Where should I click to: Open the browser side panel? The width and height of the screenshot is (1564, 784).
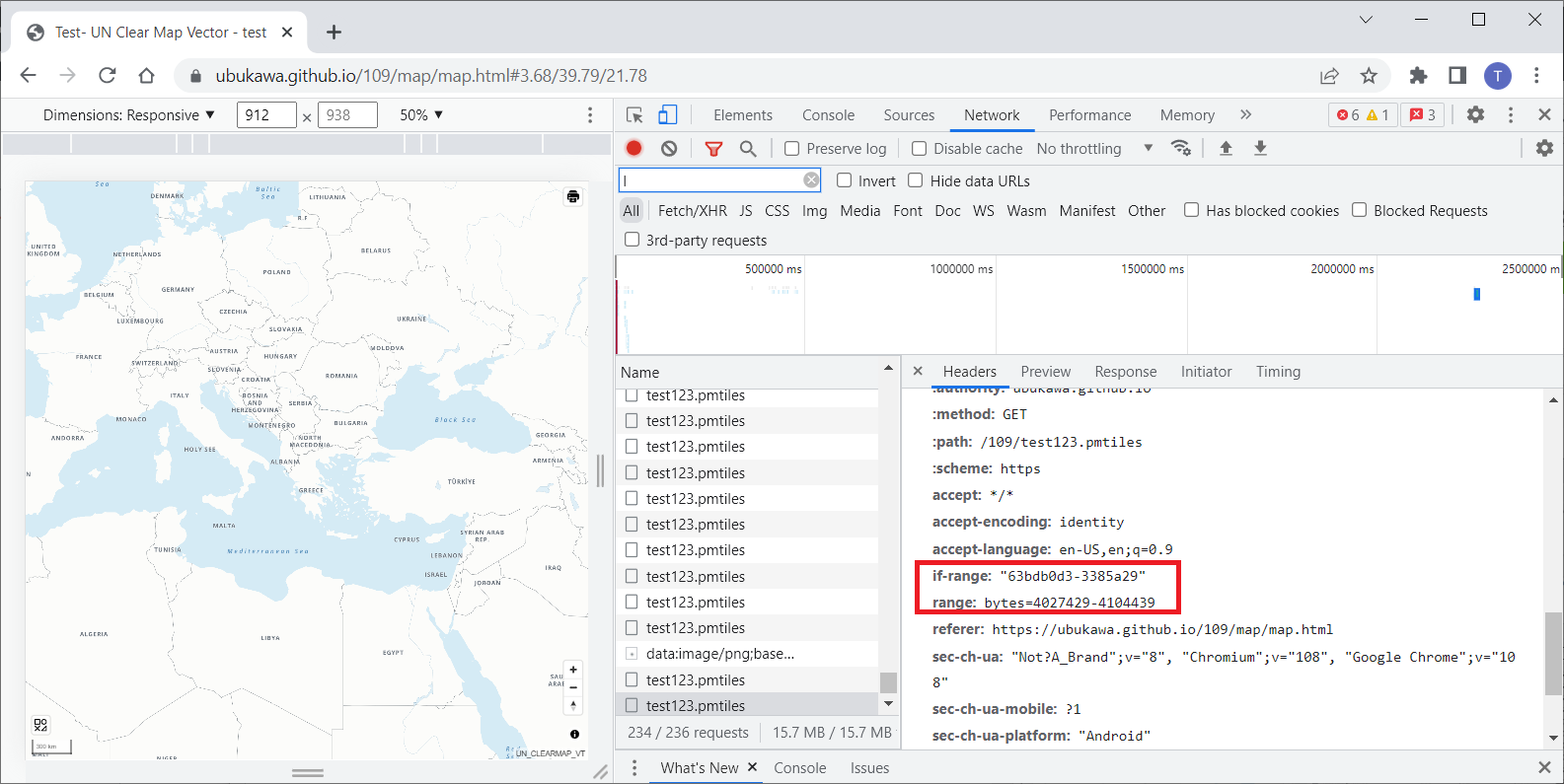point(1457,76)
